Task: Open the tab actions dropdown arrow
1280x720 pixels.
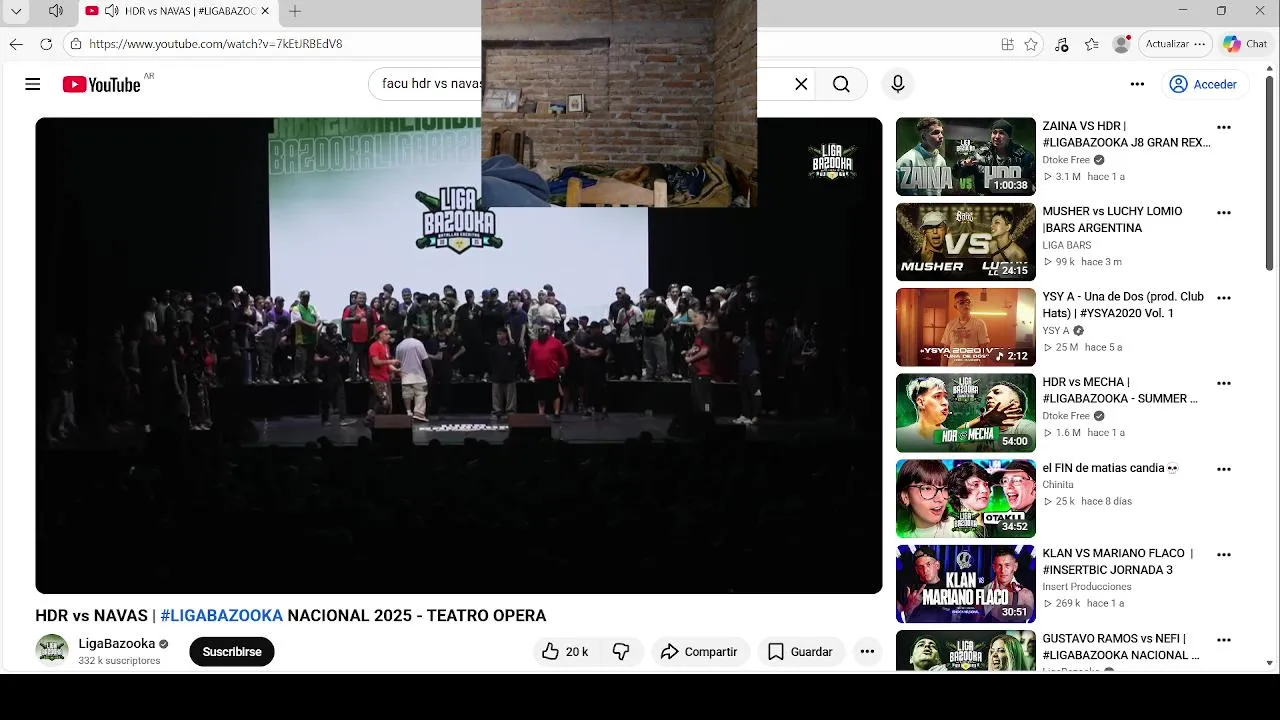Action: coord(16,11)
